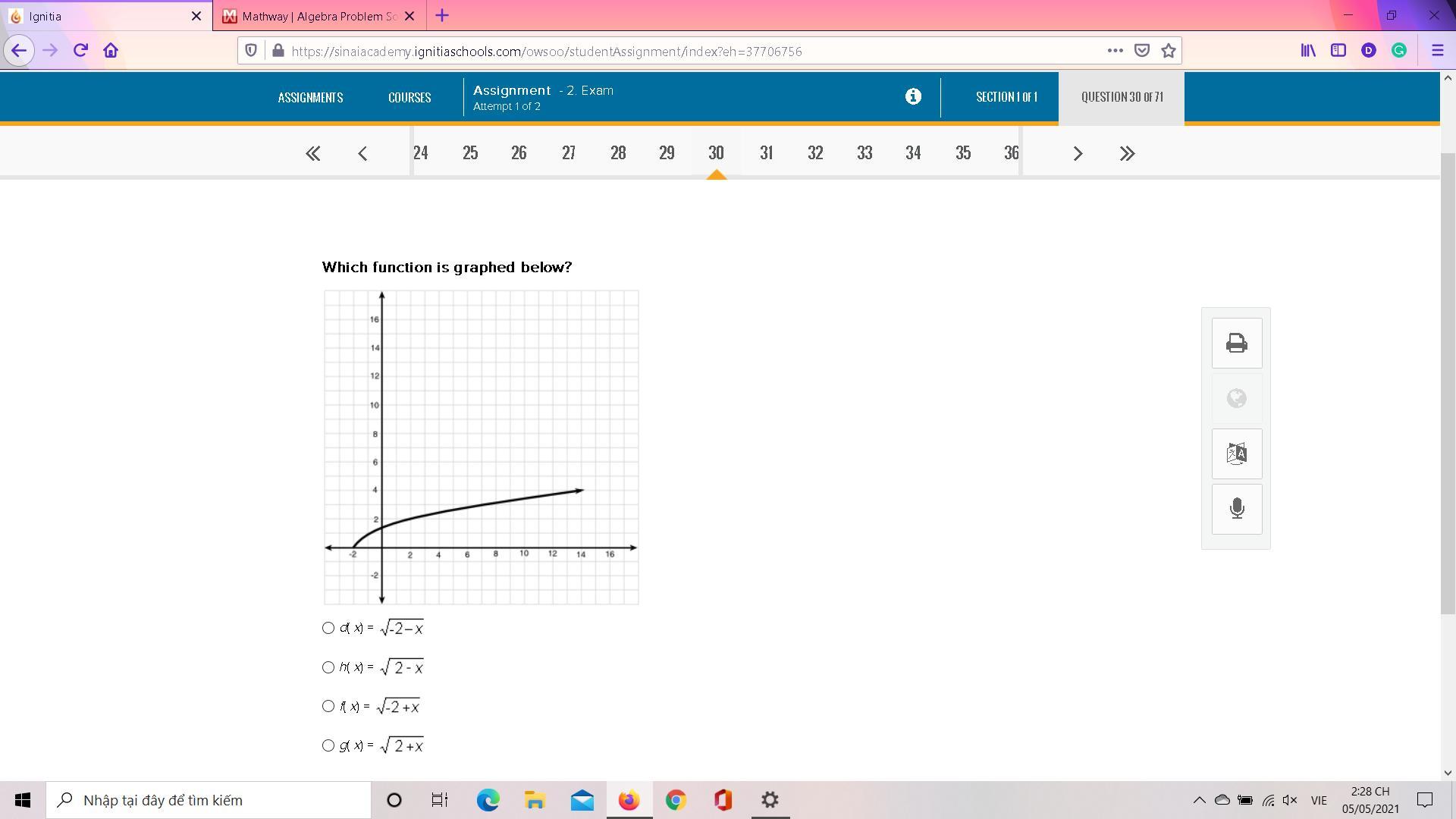1456x819 pixels.
Task: Select answer d(x) = √(-2−x)
Action: [328, 628]
